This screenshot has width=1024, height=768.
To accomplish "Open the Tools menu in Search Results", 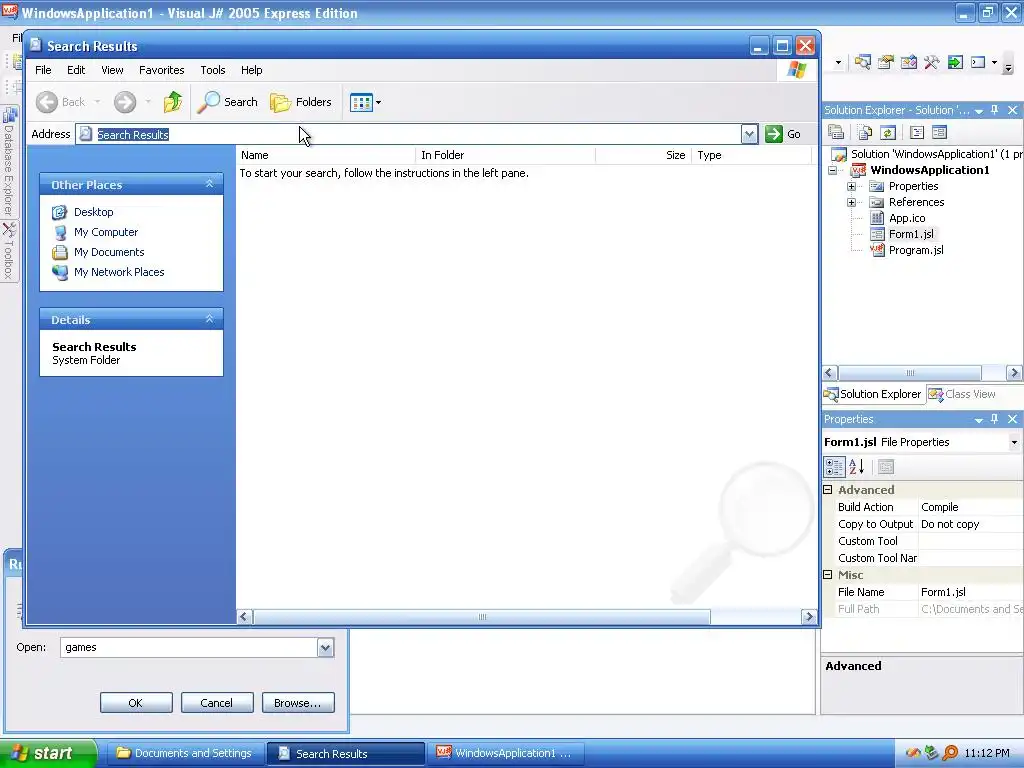I will click(213, 70).
